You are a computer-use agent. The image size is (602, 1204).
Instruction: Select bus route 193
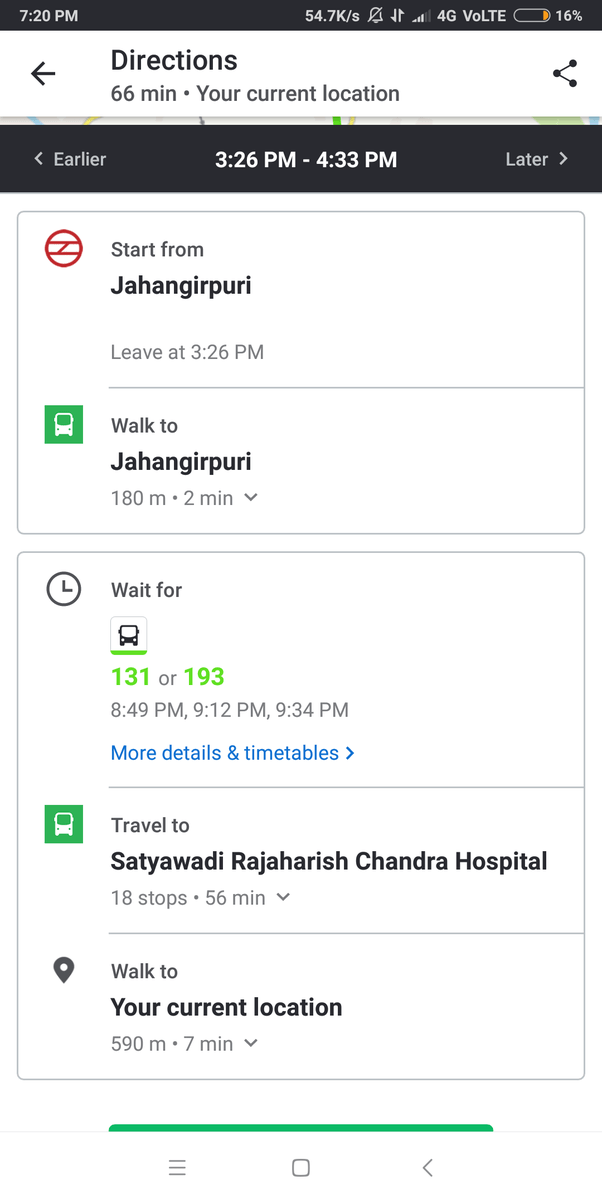(x=204, y=677)
